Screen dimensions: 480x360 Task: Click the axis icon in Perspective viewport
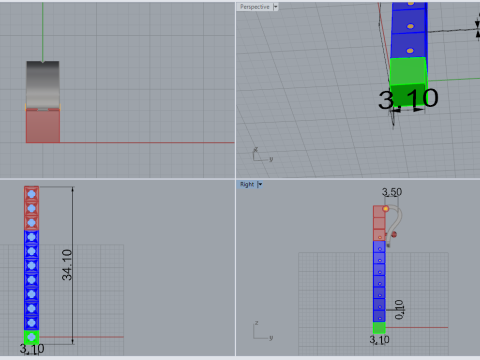[x=263, y=155]
